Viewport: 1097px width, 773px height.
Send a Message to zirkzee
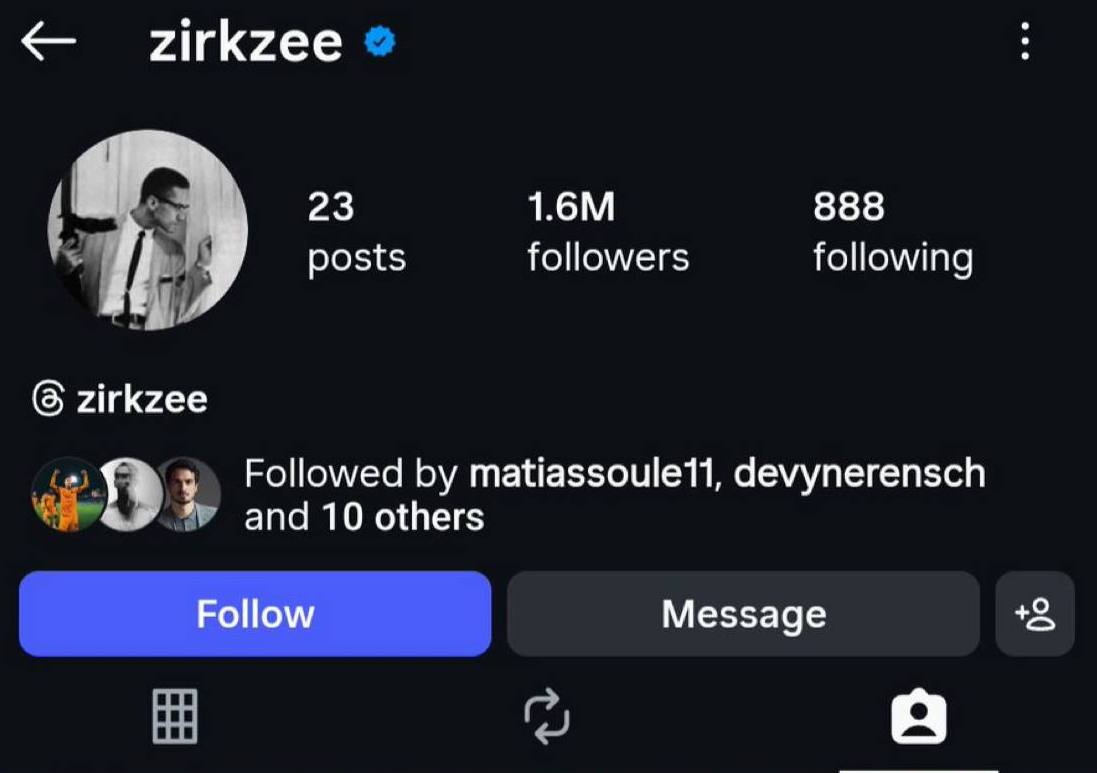click(743, 613)
